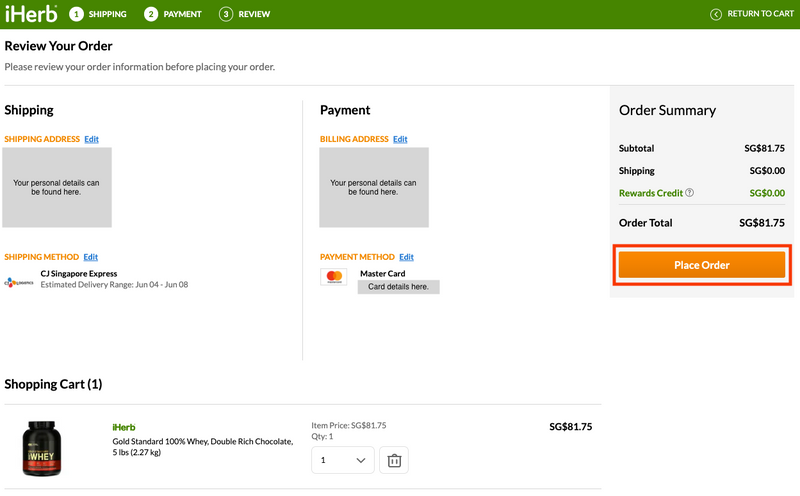Open the whey protein product thumbnail

(42, 449)
